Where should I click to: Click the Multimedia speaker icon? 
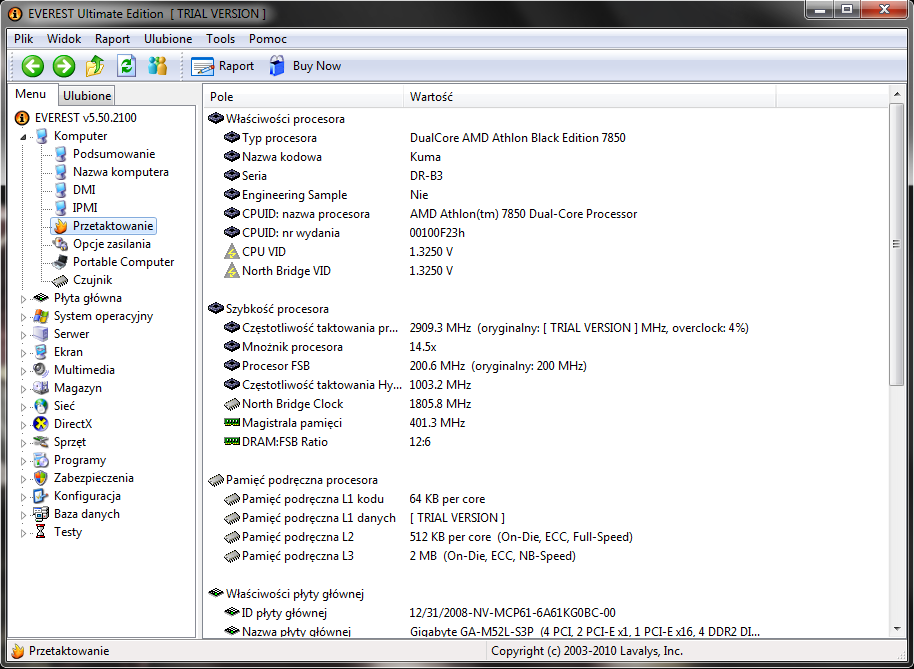(x=41, y=370)
